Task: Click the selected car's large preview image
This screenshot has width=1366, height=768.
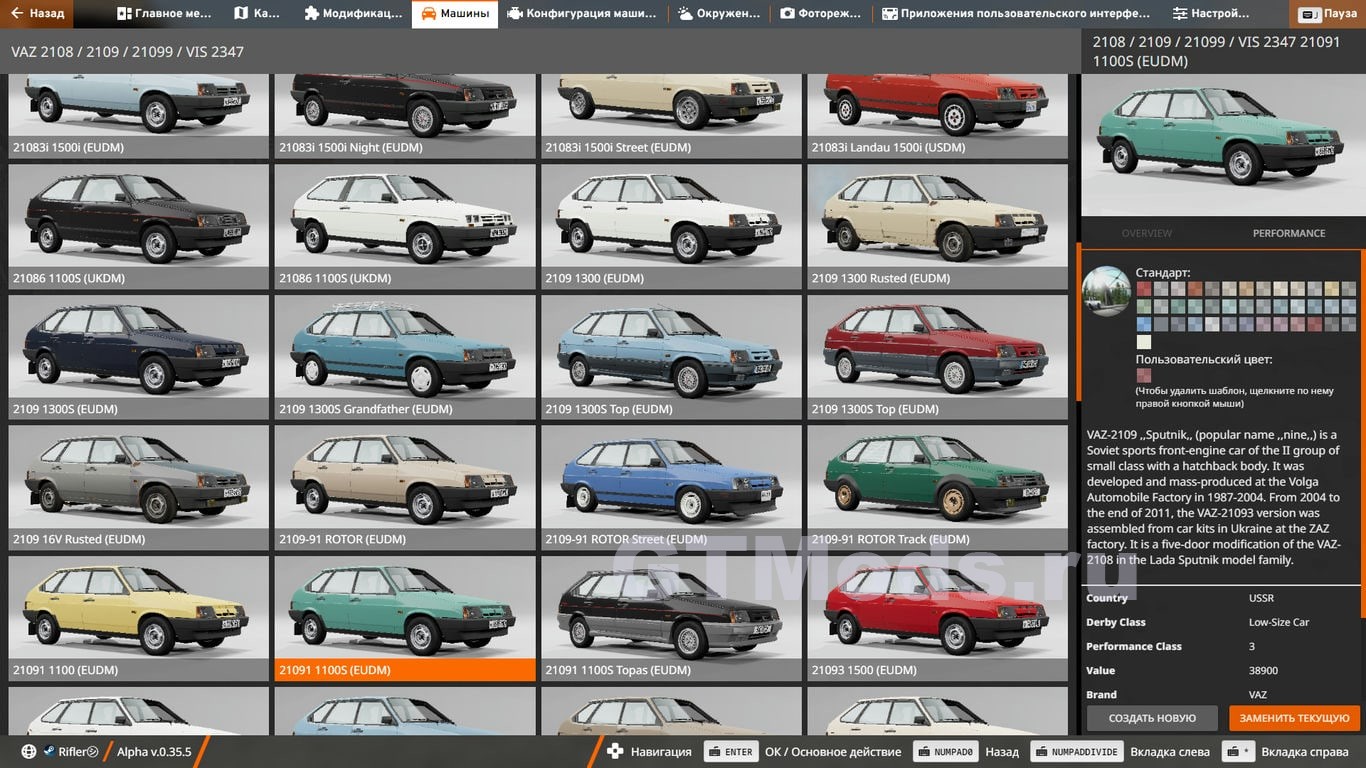Action: pyautogui.click(x=1222, y=146)
